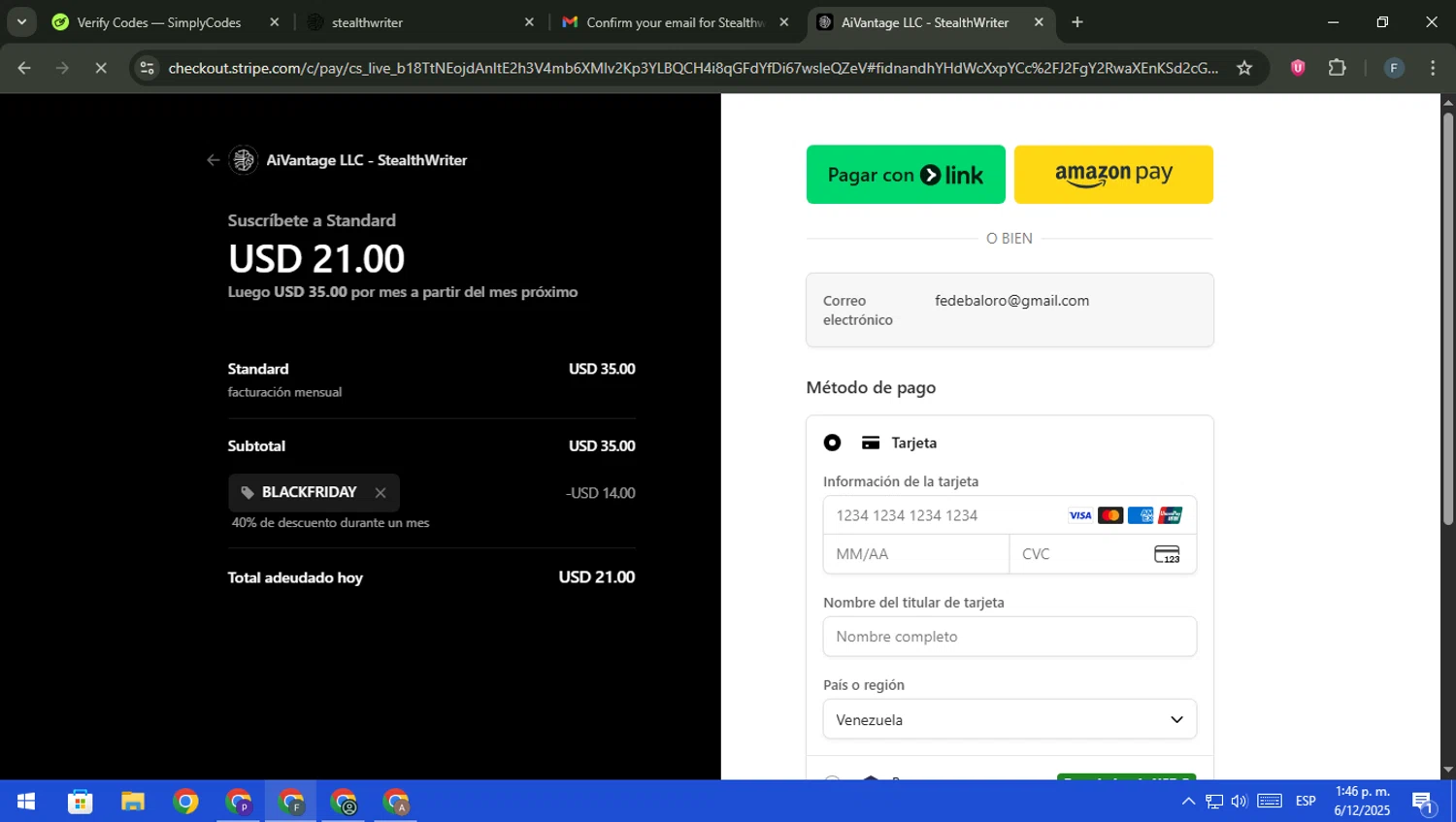Screen dimensions: 1456x822
Task: View site information icon in address bar
Action: tap(148, 68)
